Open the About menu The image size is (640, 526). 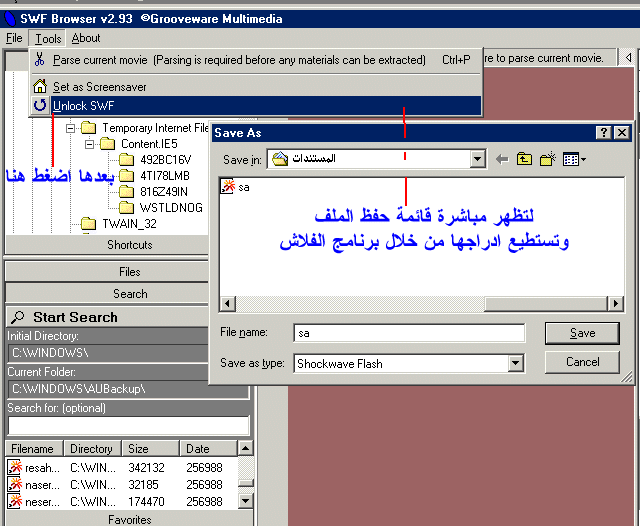point(86,38)
